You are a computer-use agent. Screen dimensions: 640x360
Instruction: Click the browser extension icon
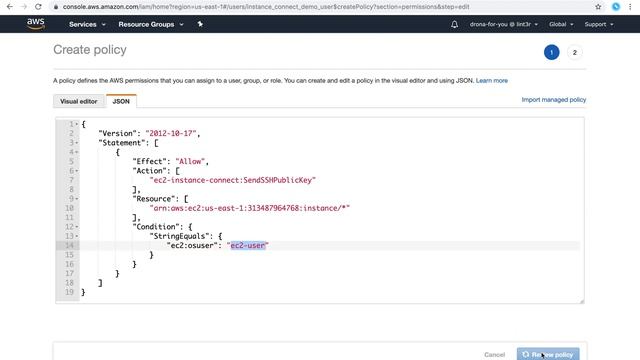616,7
